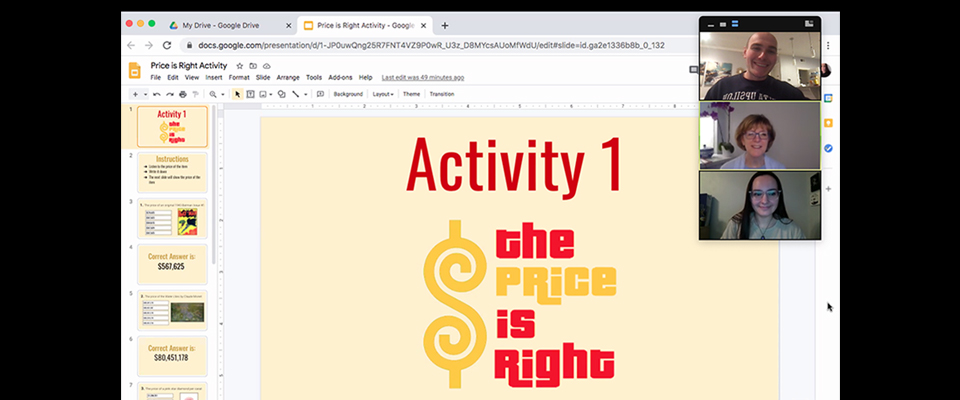The image size is (960, 400).
Task: Click the 'Activity 1' title on the slide
Action: tap(514, 165)
